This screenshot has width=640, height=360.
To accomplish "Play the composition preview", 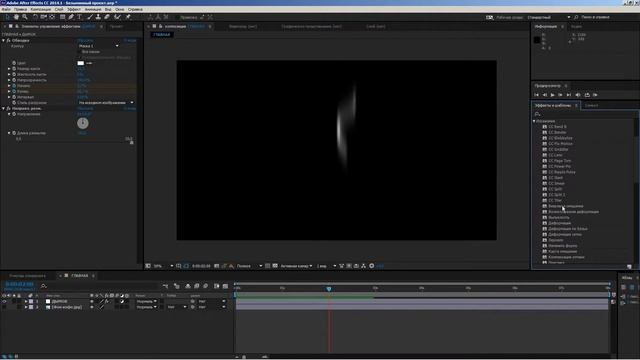I will pos(553,95).
